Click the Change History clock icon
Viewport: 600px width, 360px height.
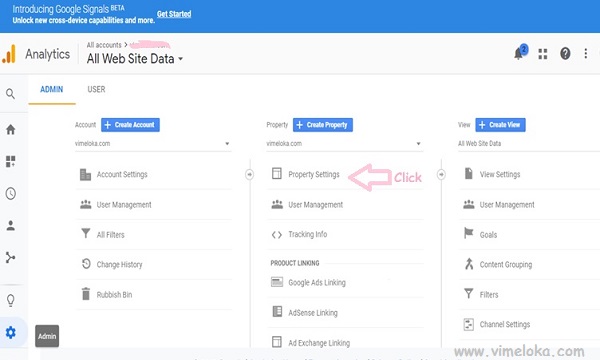pos(86,264)
